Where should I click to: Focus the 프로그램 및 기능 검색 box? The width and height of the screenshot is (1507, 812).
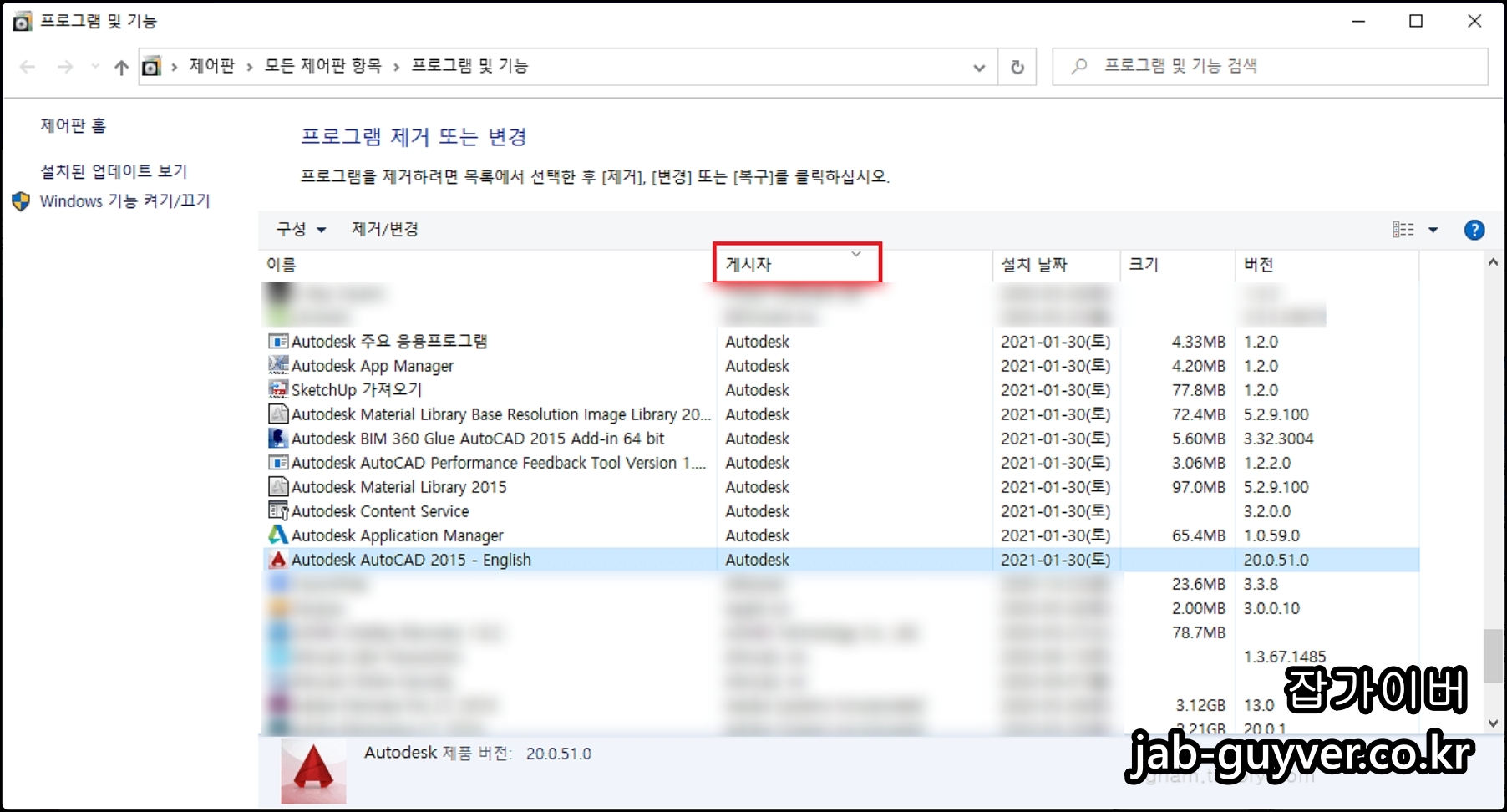point(1270,66)
